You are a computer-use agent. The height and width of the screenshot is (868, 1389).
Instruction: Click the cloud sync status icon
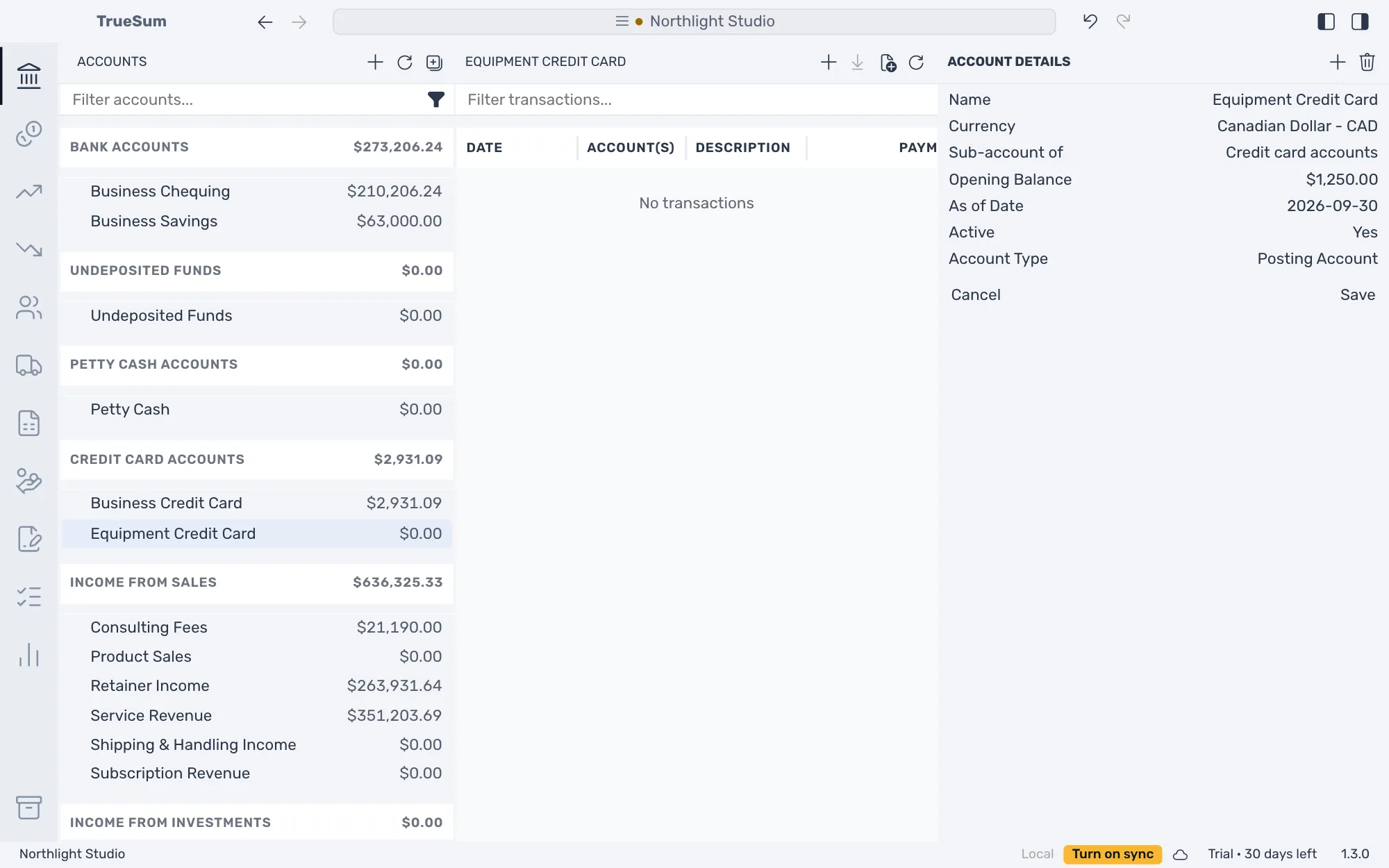click(x=1180, y=855)
